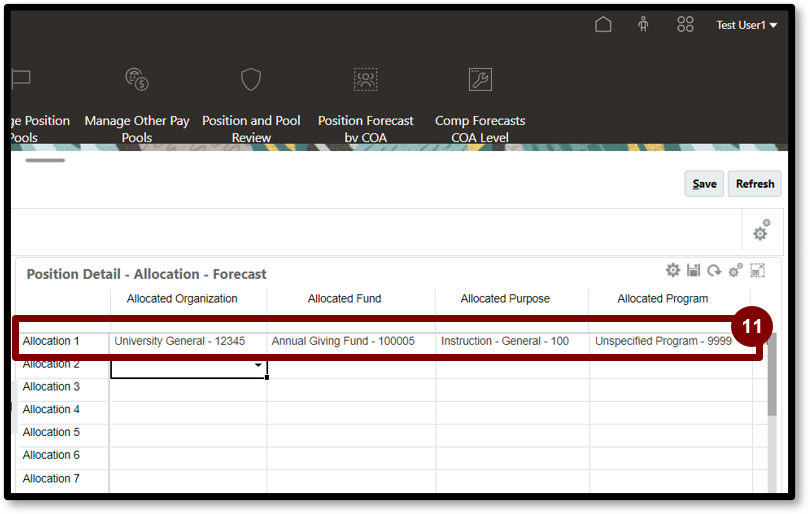Click the Manage Position Pools flag icon
The width and height of the screenshot is (810, 514).
21,79
